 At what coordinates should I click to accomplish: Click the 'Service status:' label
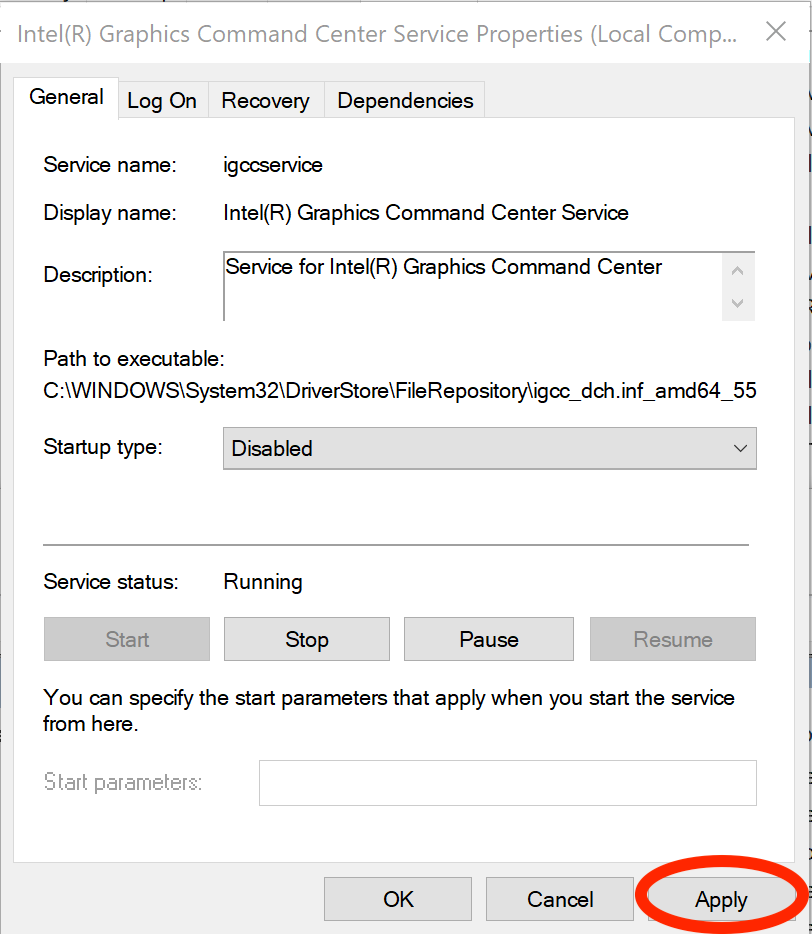point(111,581)
